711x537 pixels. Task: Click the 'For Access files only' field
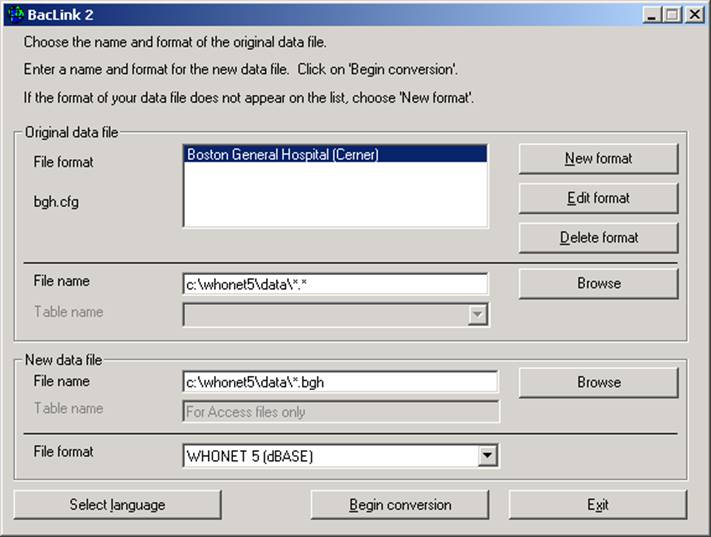(341, 411)
